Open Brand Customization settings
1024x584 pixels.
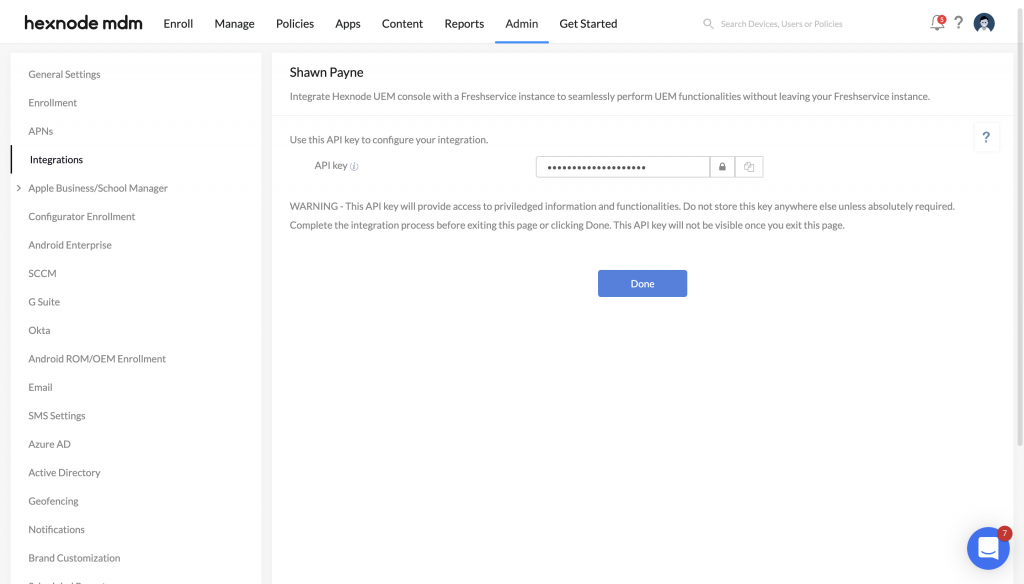(x=73, y=557)
